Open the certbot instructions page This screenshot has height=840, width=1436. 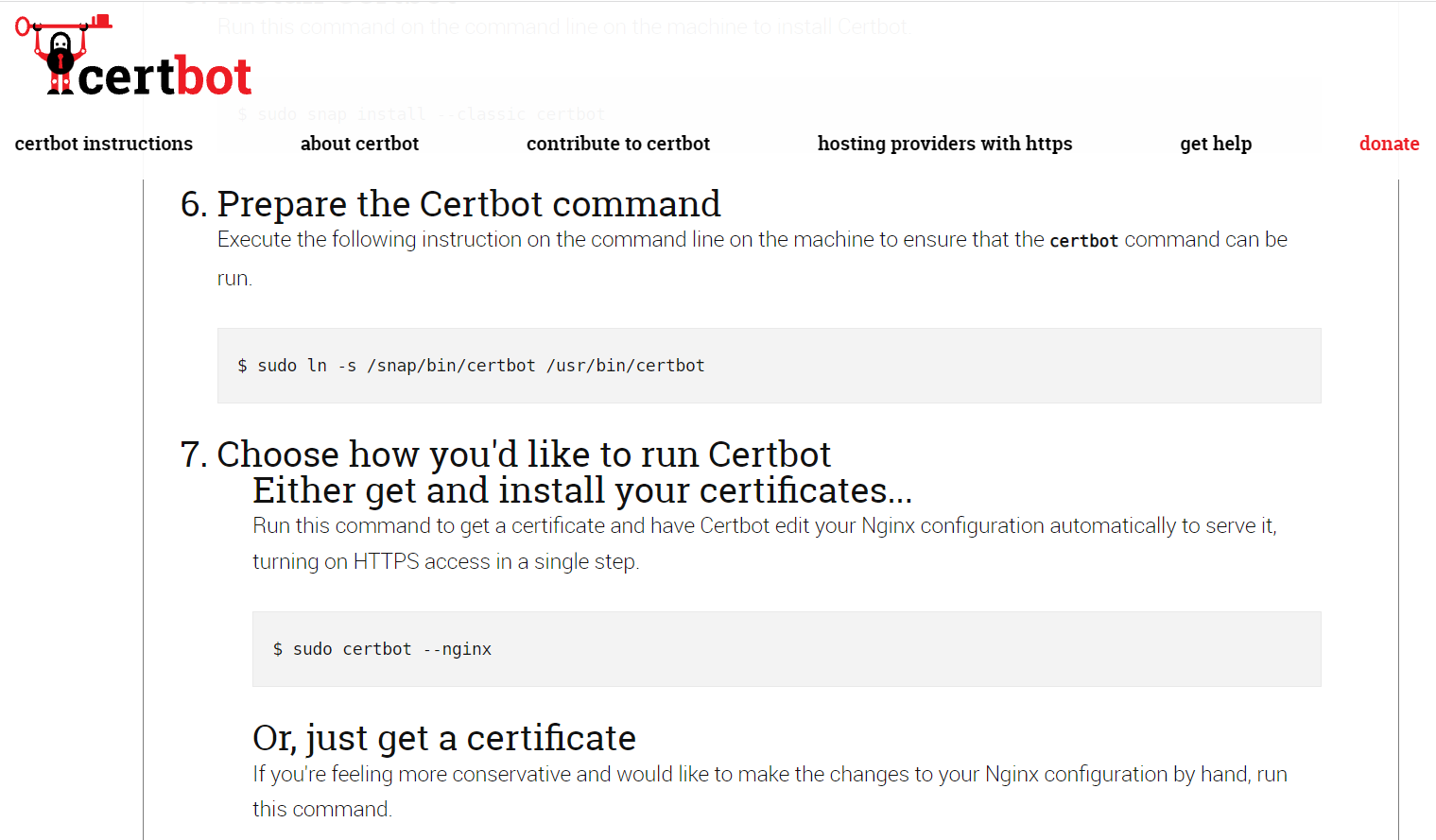103,144
